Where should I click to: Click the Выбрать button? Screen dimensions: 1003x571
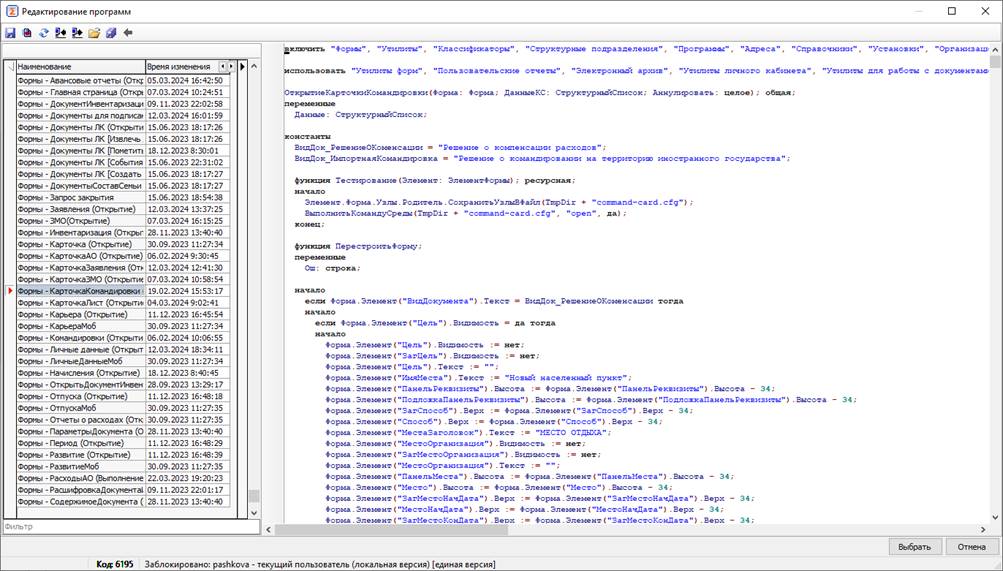coord(915,547)
